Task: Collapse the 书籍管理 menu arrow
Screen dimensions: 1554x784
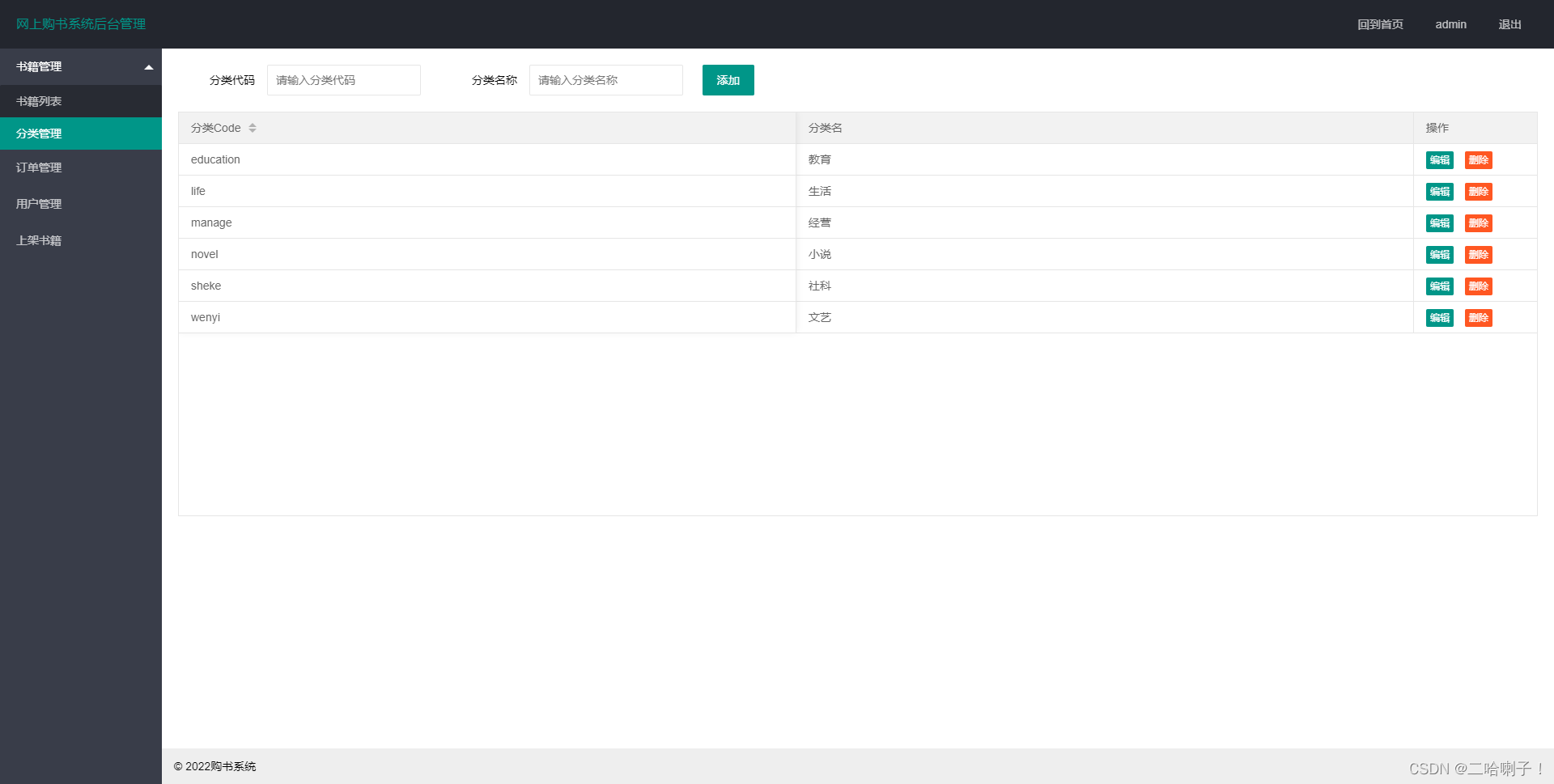Action: [x=149, y=67]
